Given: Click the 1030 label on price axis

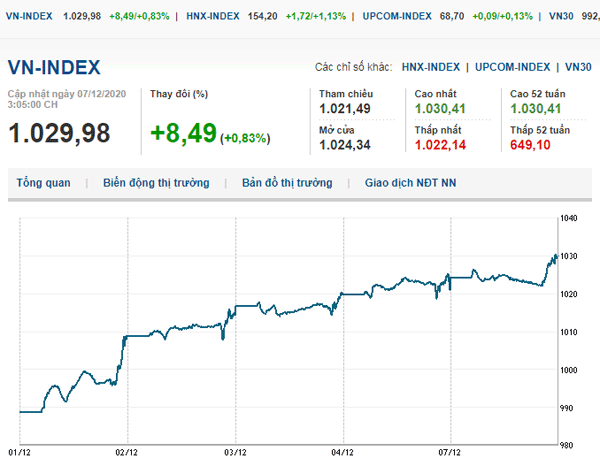Looking at the screenshot, I should (569, 256).
